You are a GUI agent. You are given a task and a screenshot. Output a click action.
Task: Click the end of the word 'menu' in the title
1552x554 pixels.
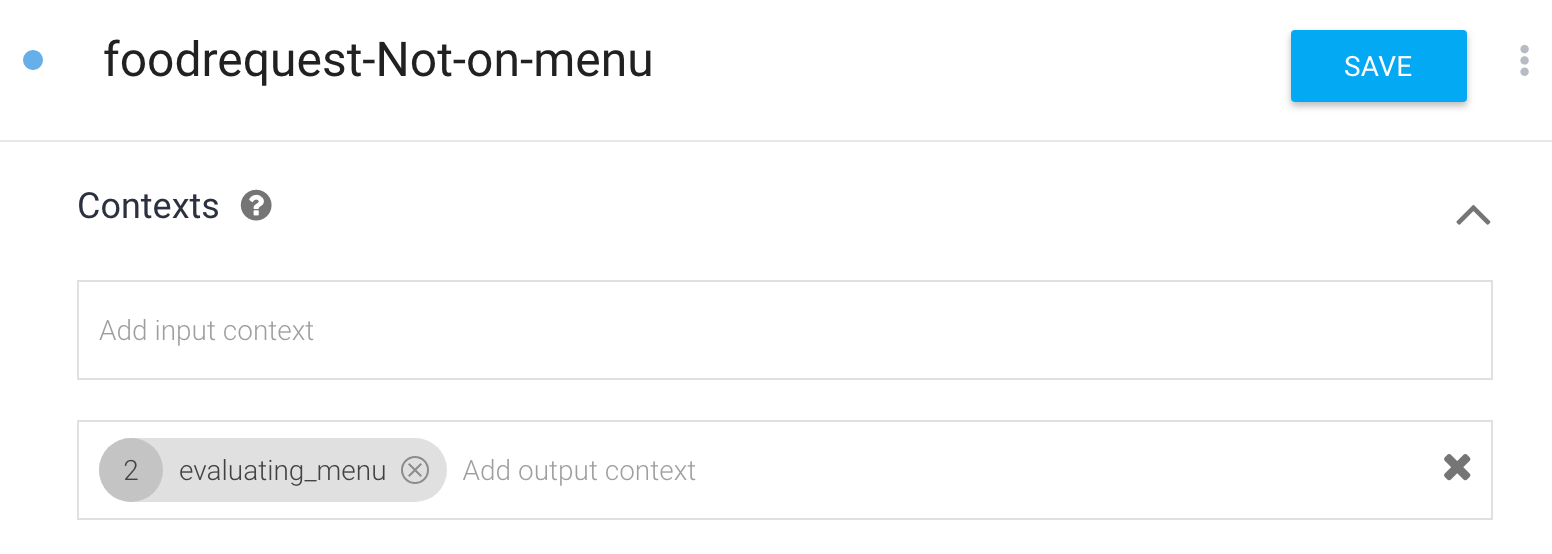(652, 62)
